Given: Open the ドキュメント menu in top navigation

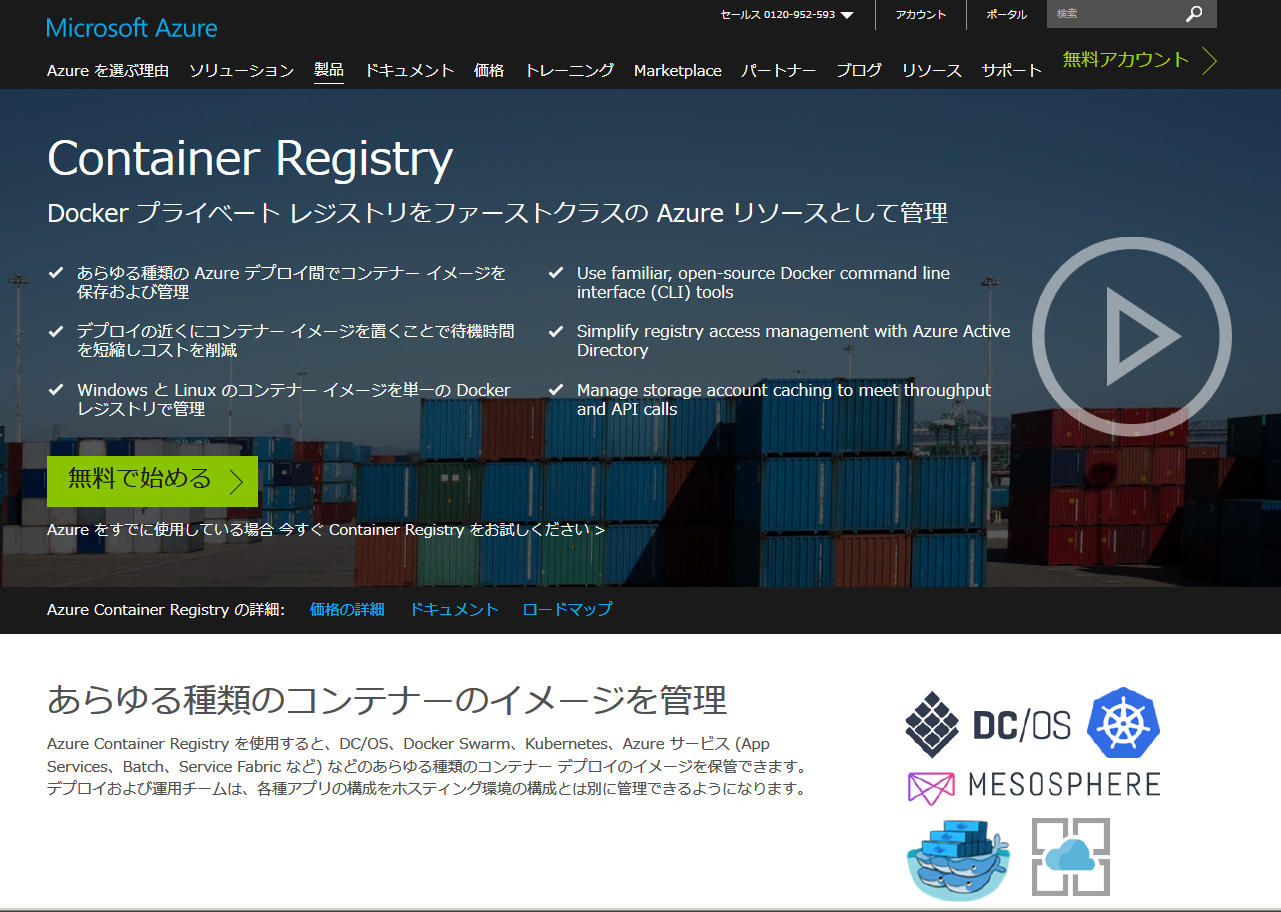Looking at the screenshot, I should point(409,70).
